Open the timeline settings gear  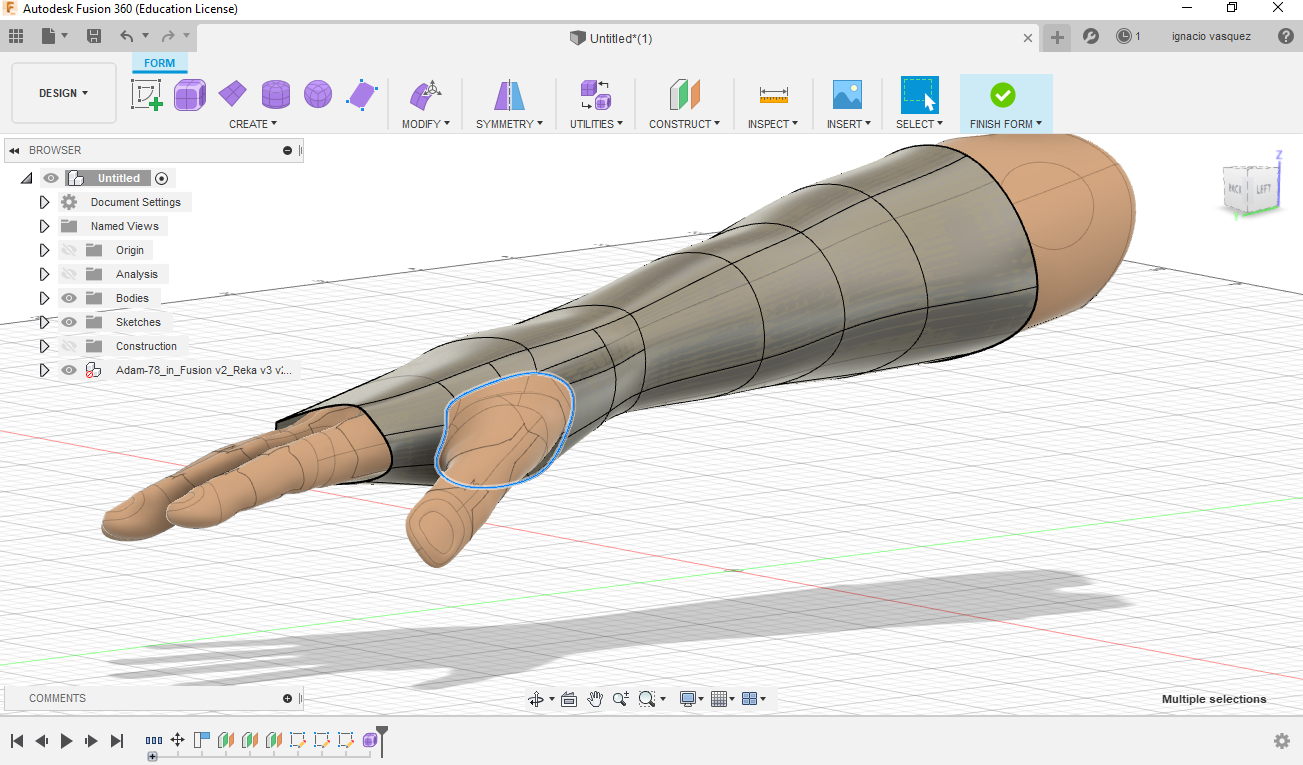click(x=1282, y=741)
